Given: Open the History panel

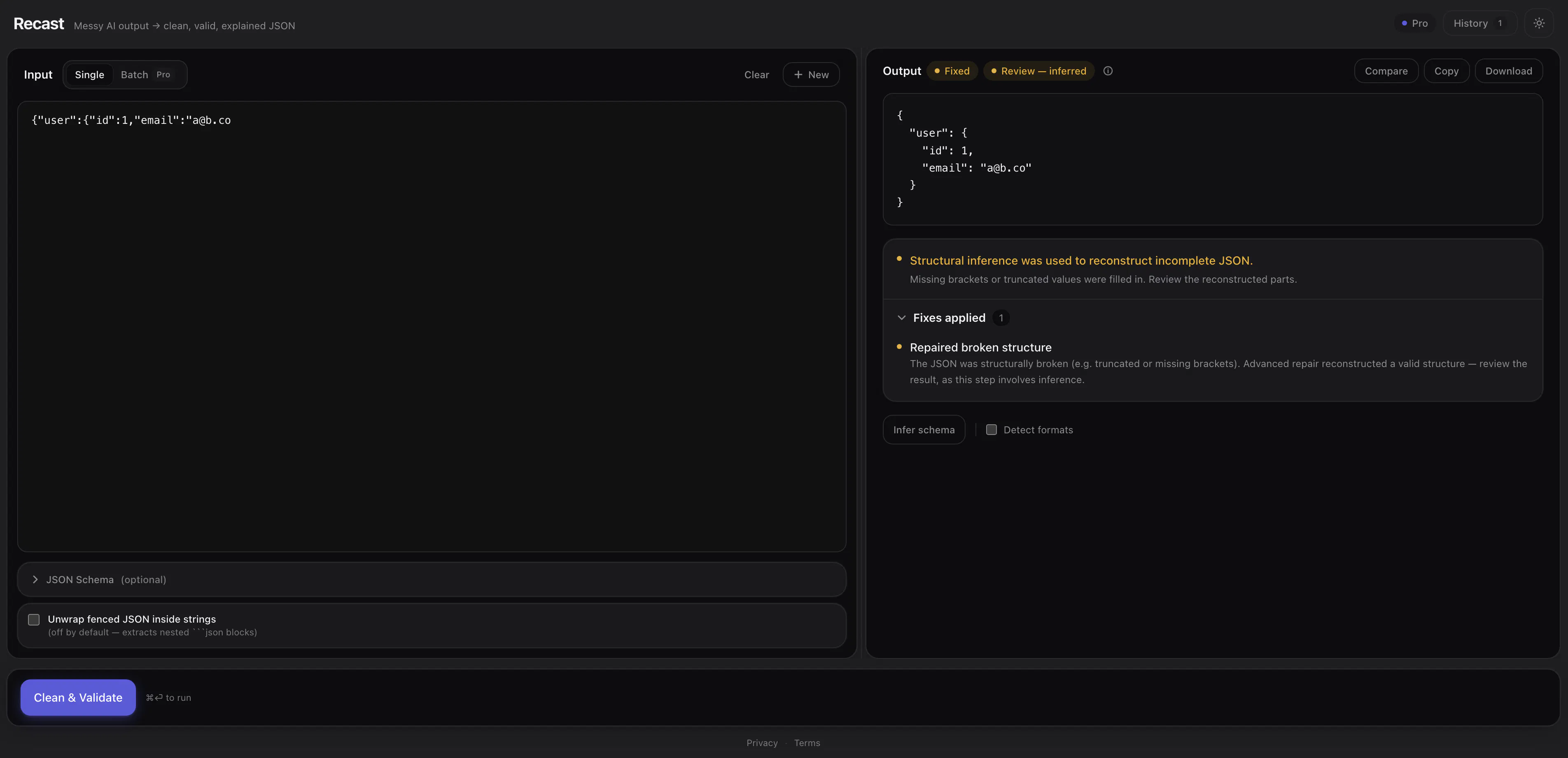Looking at the screenshot, I should [1479, 23].
